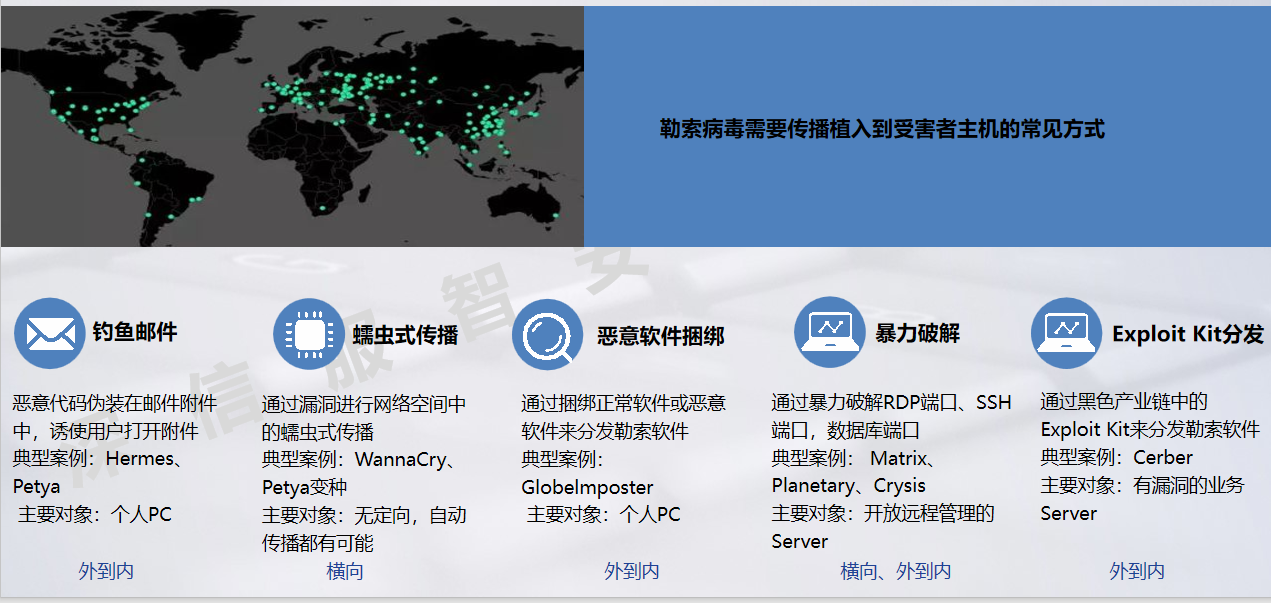Viewport: 1271px width, 603px height.
Task: Click 外到内 label under 恶意软件捆绑
Action: (x=632, y=571)
